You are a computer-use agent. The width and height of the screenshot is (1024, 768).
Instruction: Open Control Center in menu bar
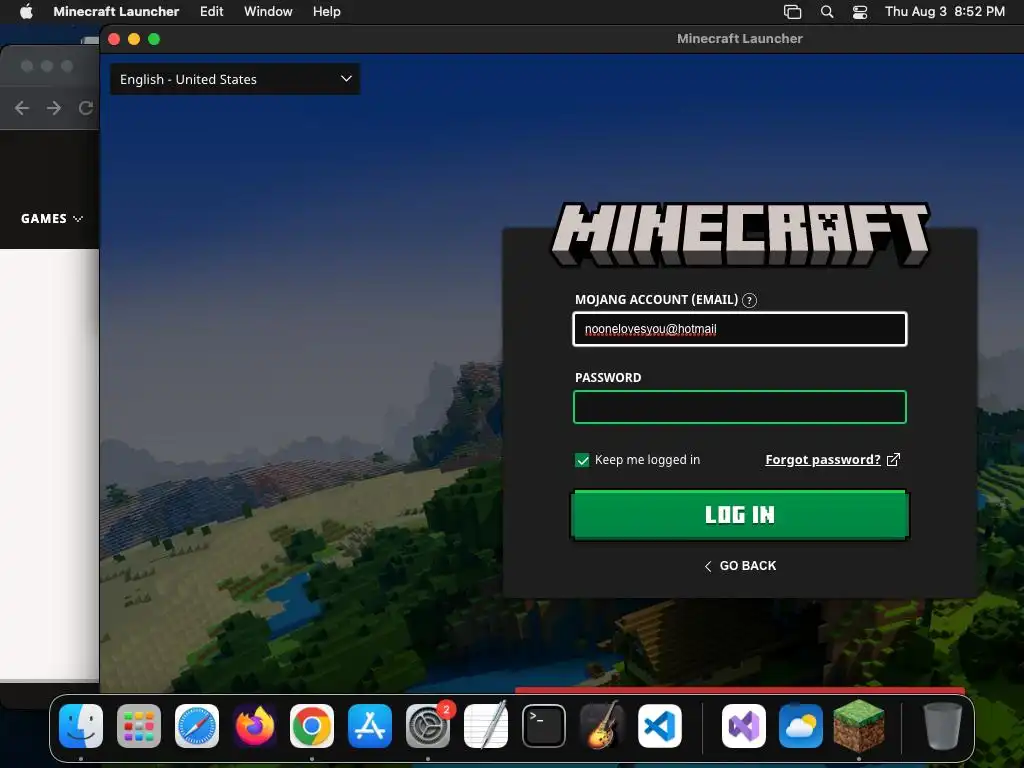tap(860, 12)
